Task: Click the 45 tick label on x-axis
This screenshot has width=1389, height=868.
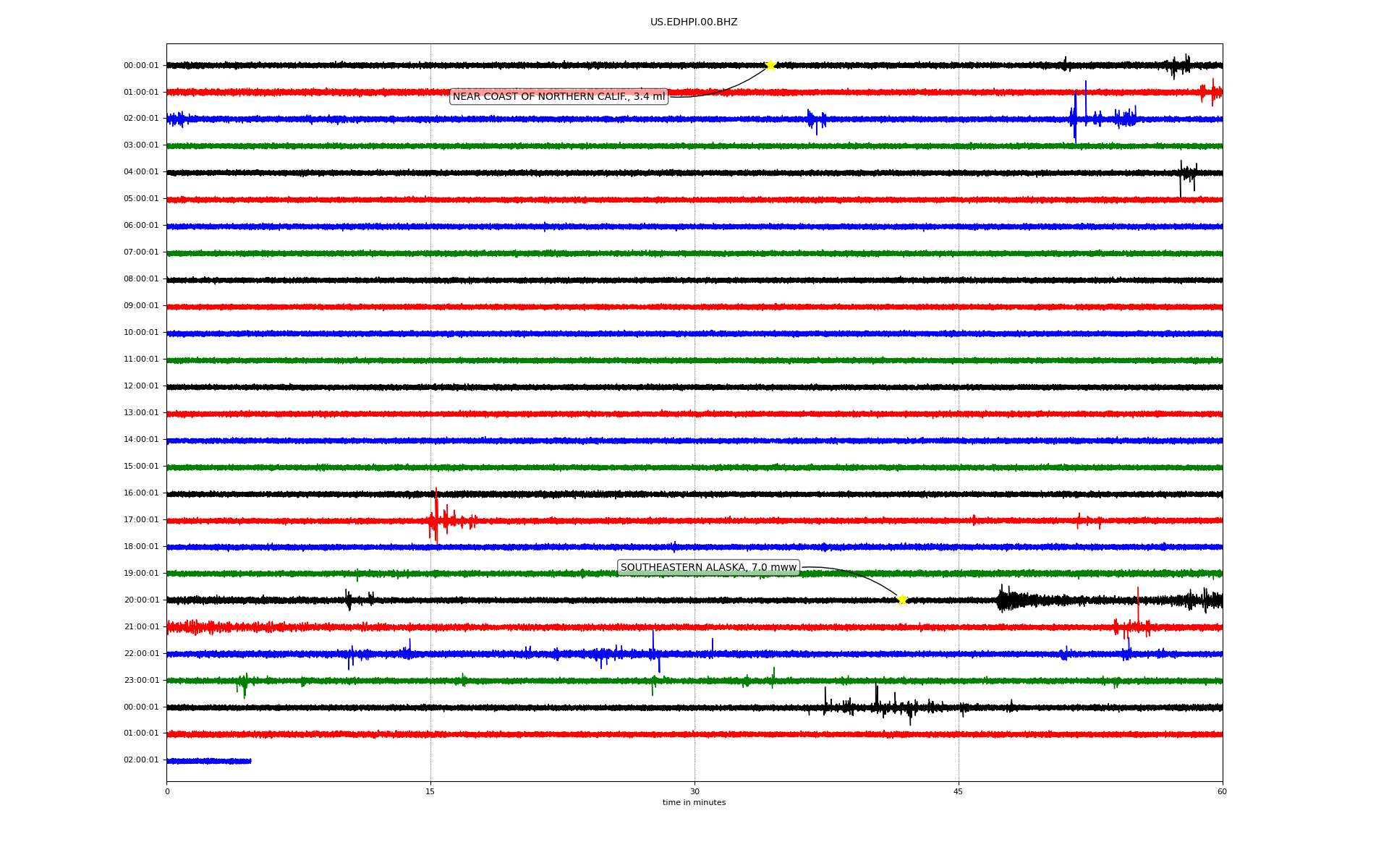Action: (959, 791)
